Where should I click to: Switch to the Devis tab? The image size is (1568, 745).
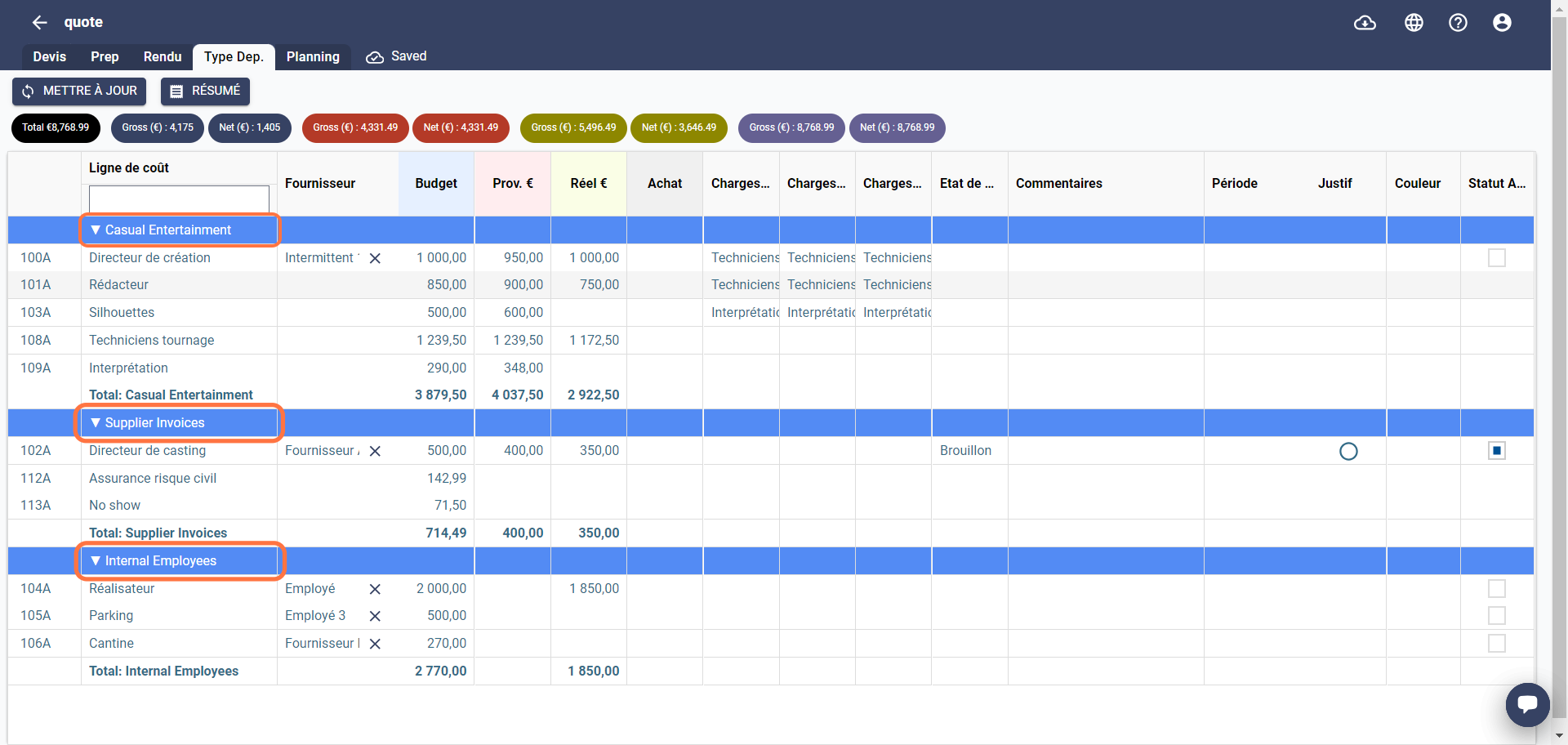point(49,56)
